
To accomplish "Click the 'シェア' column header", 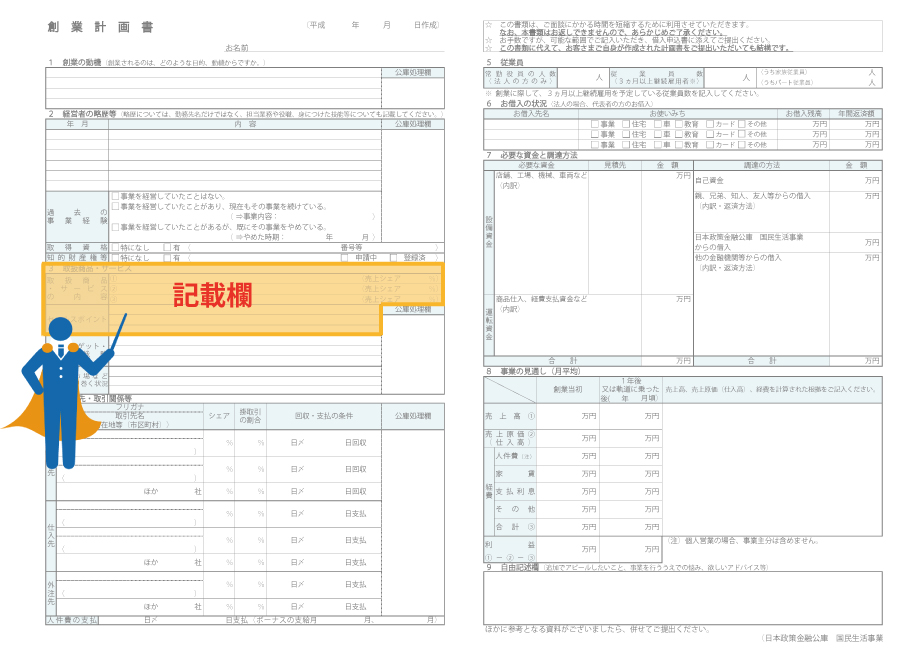I will 219,416.
